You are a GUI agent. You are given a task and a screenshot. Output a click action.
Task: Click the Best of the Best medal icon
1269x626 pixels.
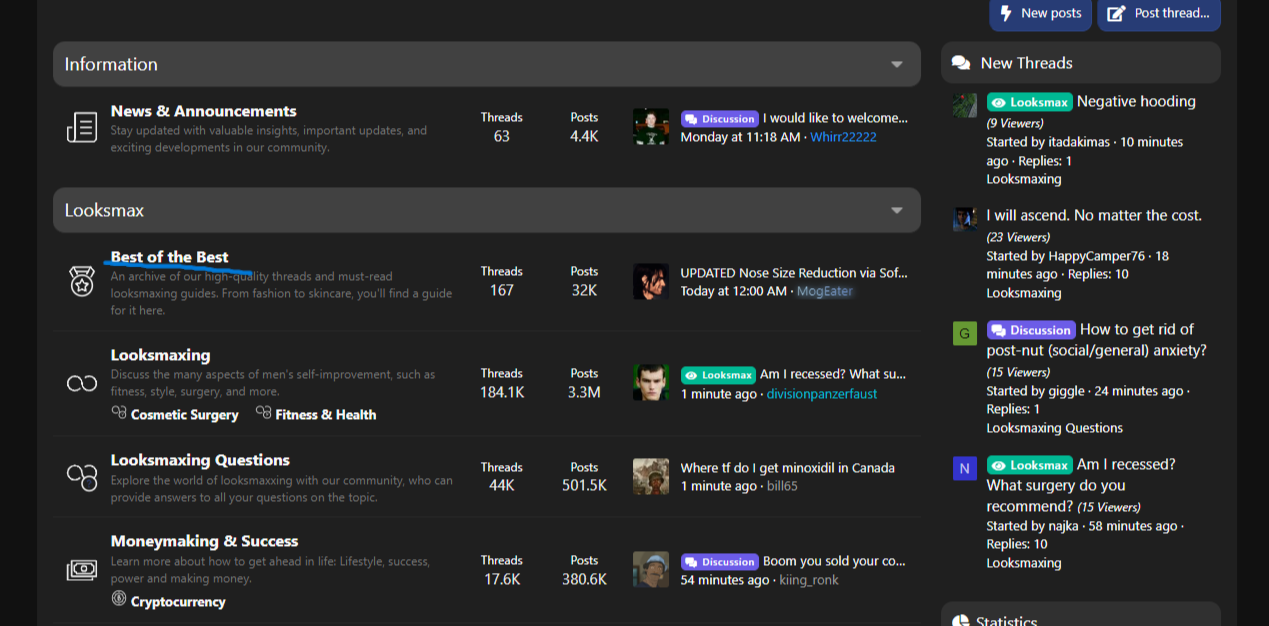point(82,281)
